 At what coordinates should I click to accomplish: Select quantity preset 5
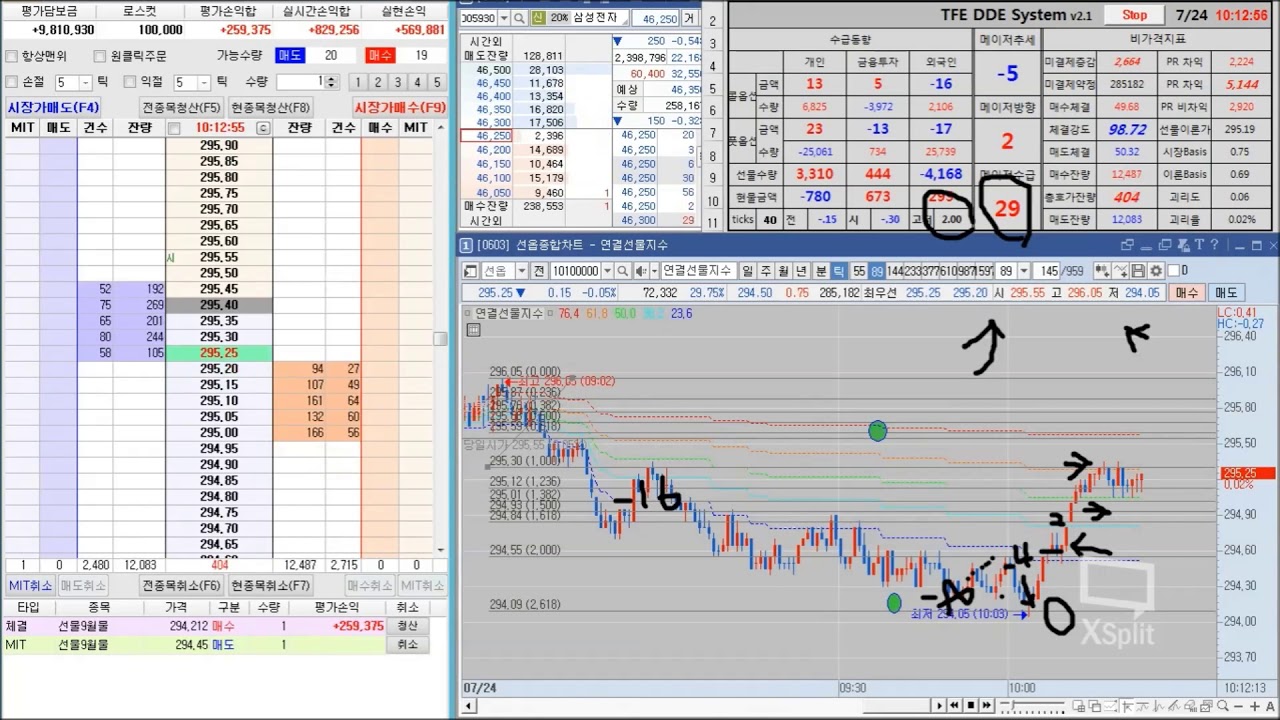click(x=437, y=82)
